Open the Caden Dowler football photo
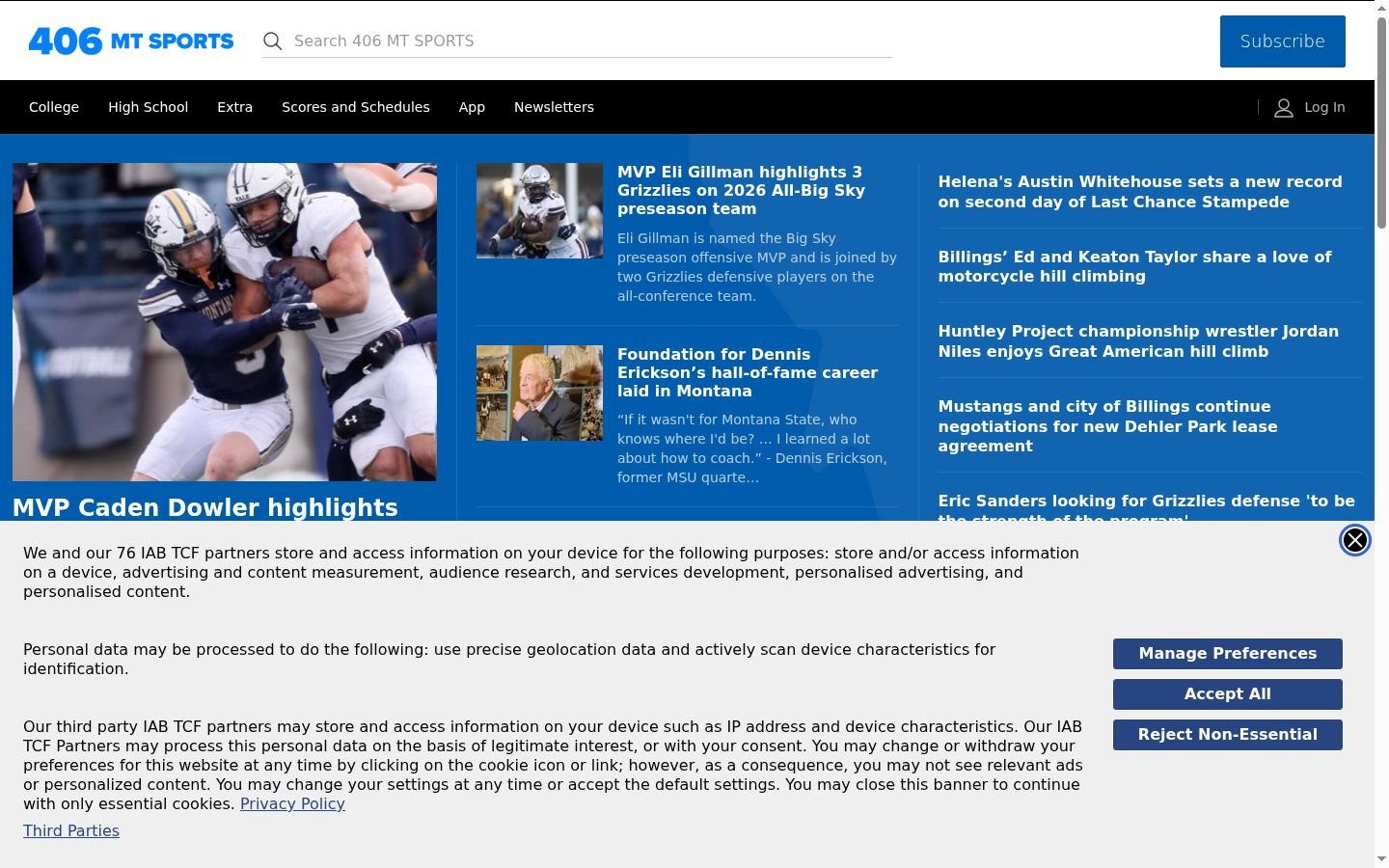 pyautogui.click(x=225, y=322)
